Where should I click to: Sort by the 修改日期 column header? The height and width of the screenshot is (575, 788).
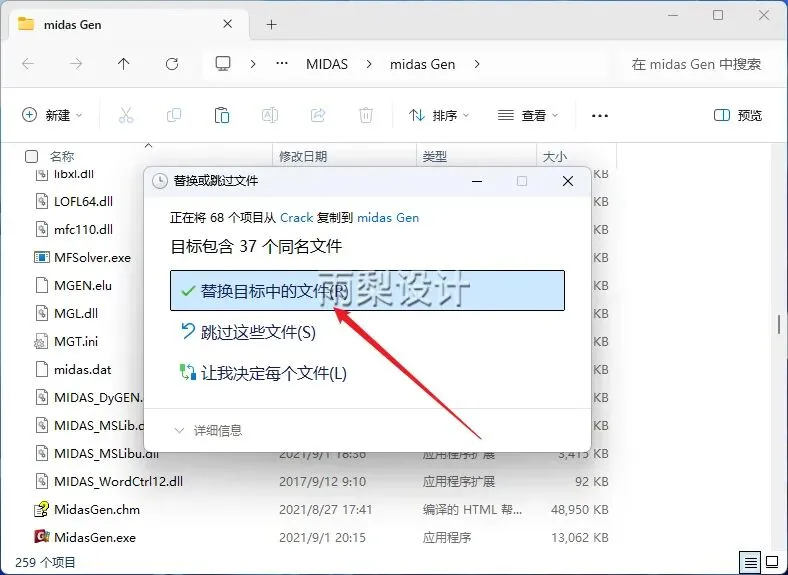[303, 157]
